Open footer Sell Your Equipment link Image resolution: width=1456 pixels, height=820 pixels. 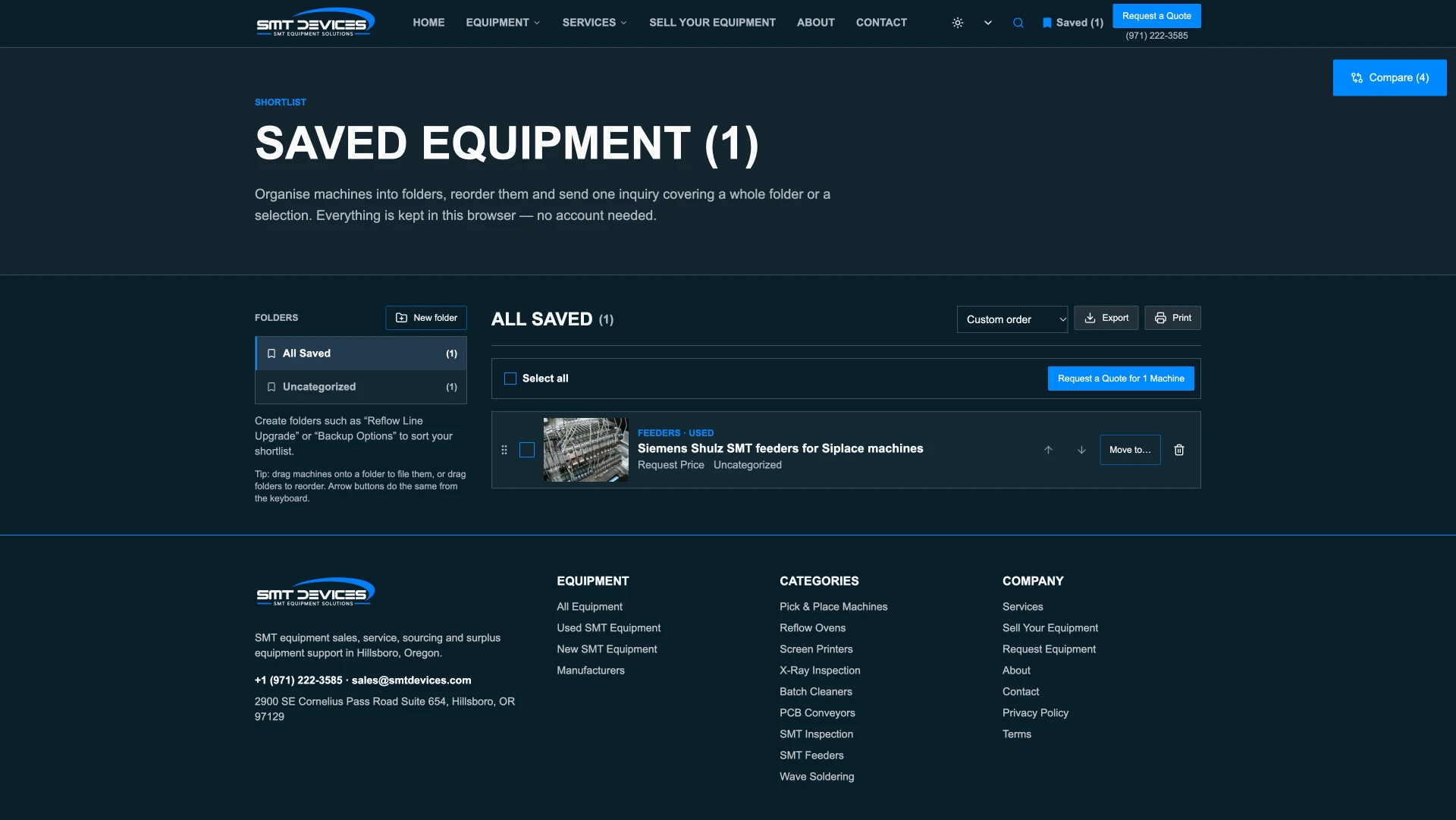coord(1050,628)
